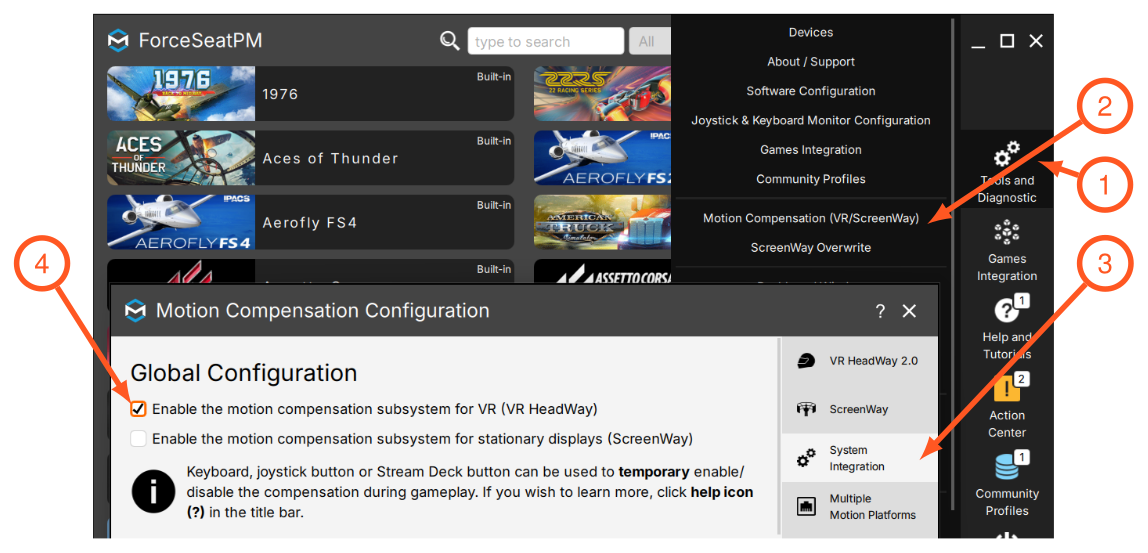Choose Motion Compensation (VR/ScreenWay) menu item

[810, 218]
